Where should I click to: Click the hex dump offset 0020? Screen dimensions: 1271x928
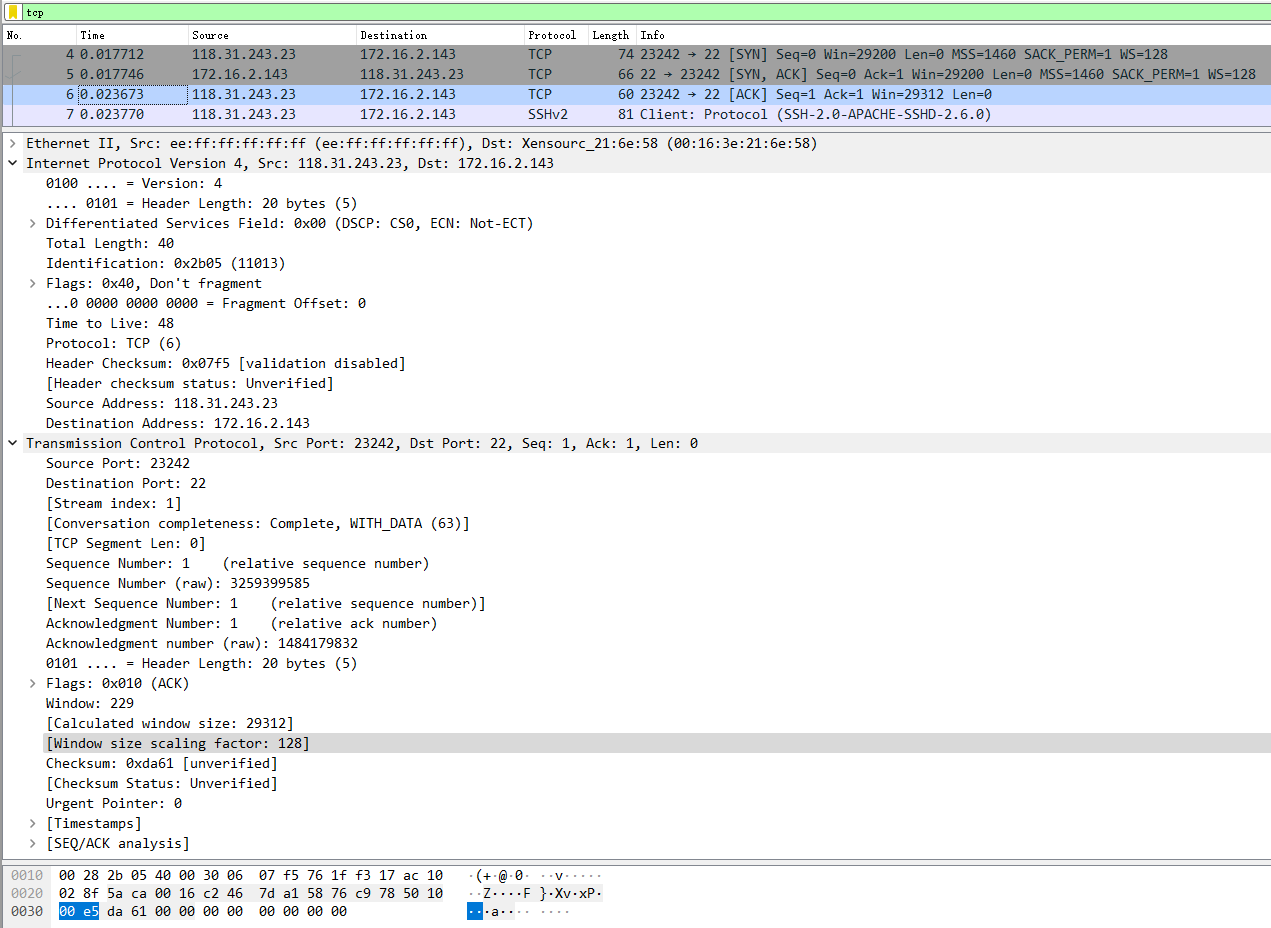click(26, 893)
